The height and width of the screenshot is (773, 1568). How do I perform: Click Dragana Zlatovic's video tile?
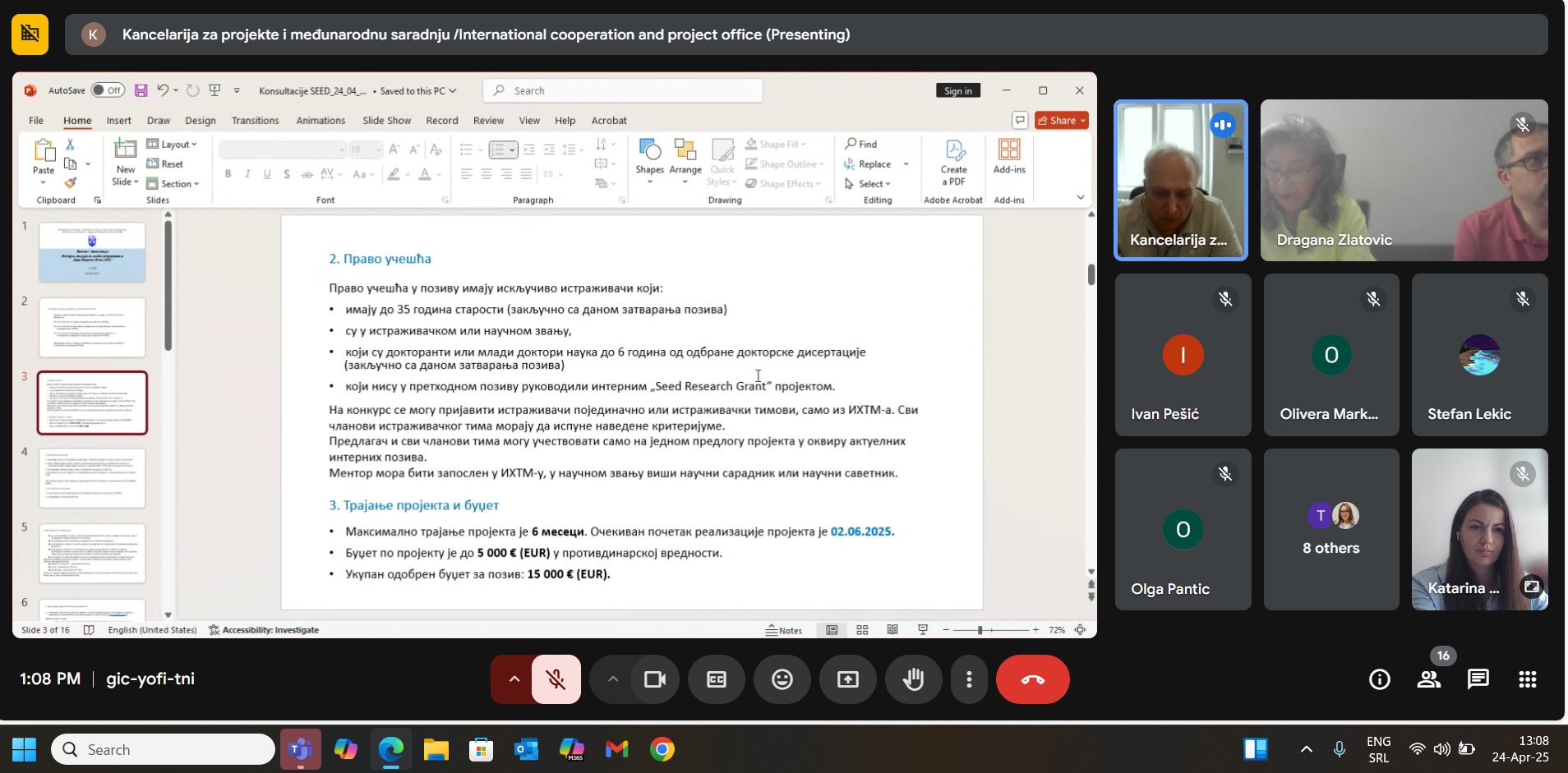[x=1404, y=181]
